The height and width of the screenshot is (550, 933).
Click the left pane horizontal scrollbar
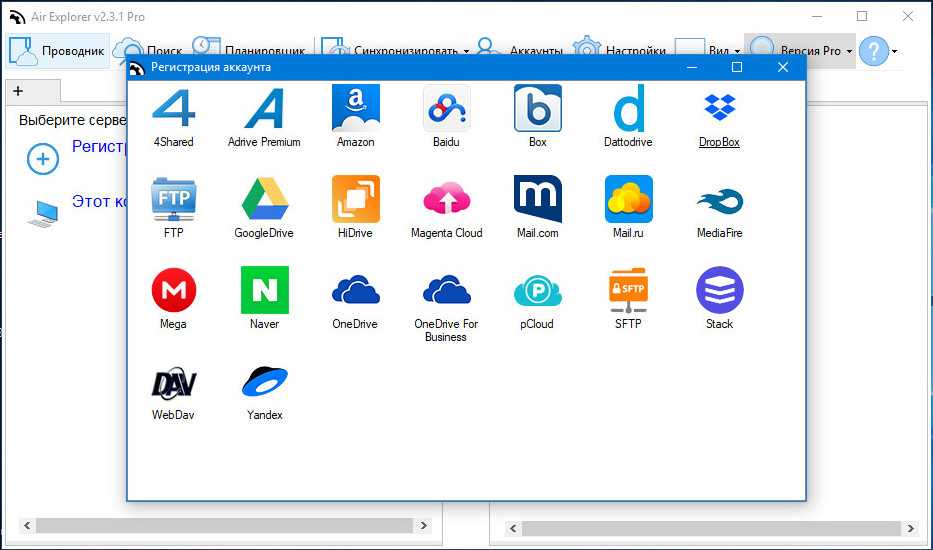(225, 526)
